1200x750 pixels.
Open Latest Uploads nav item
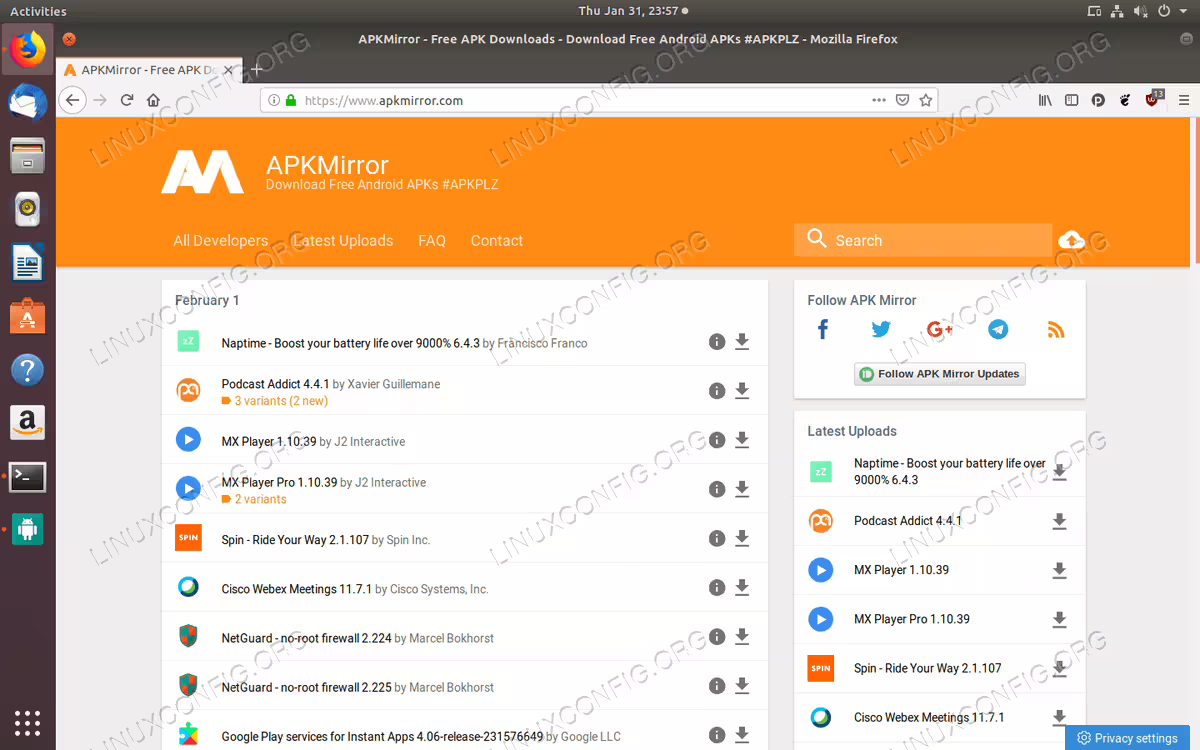pos(343,241)
